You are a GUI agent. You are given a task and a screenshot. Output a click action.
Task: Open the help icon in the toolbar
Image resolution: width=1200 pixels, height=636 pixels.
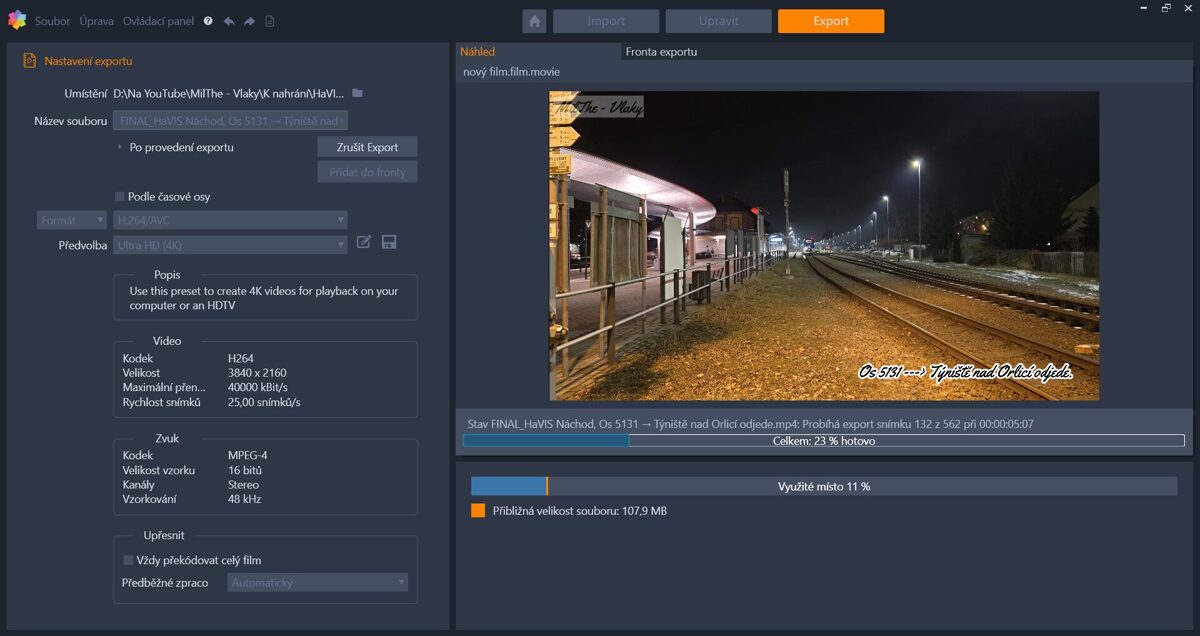[x=207, y=20]
